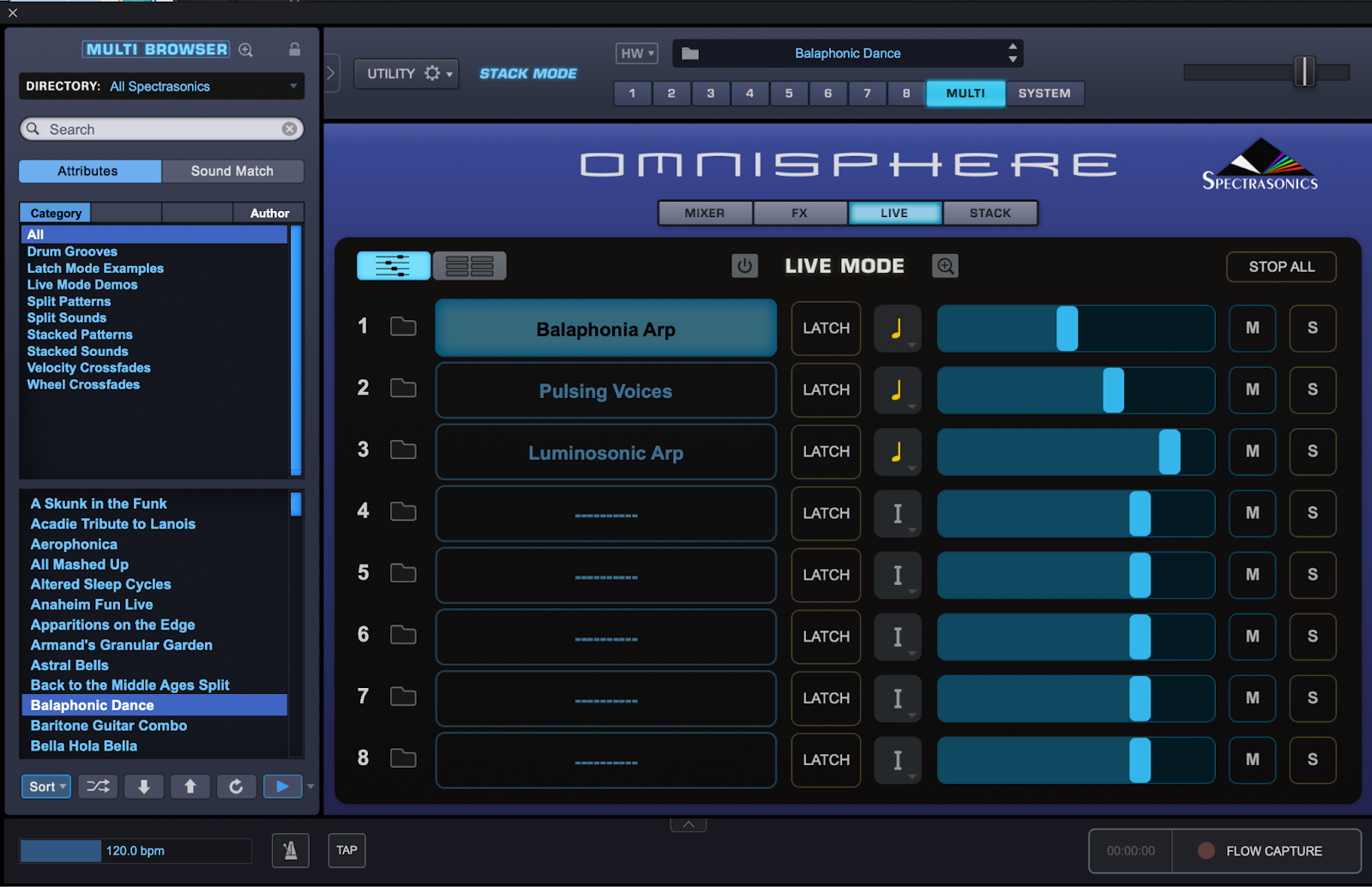Zoom the Live Mode view
Screen dimensions: 1372x887
coord(945,266)
